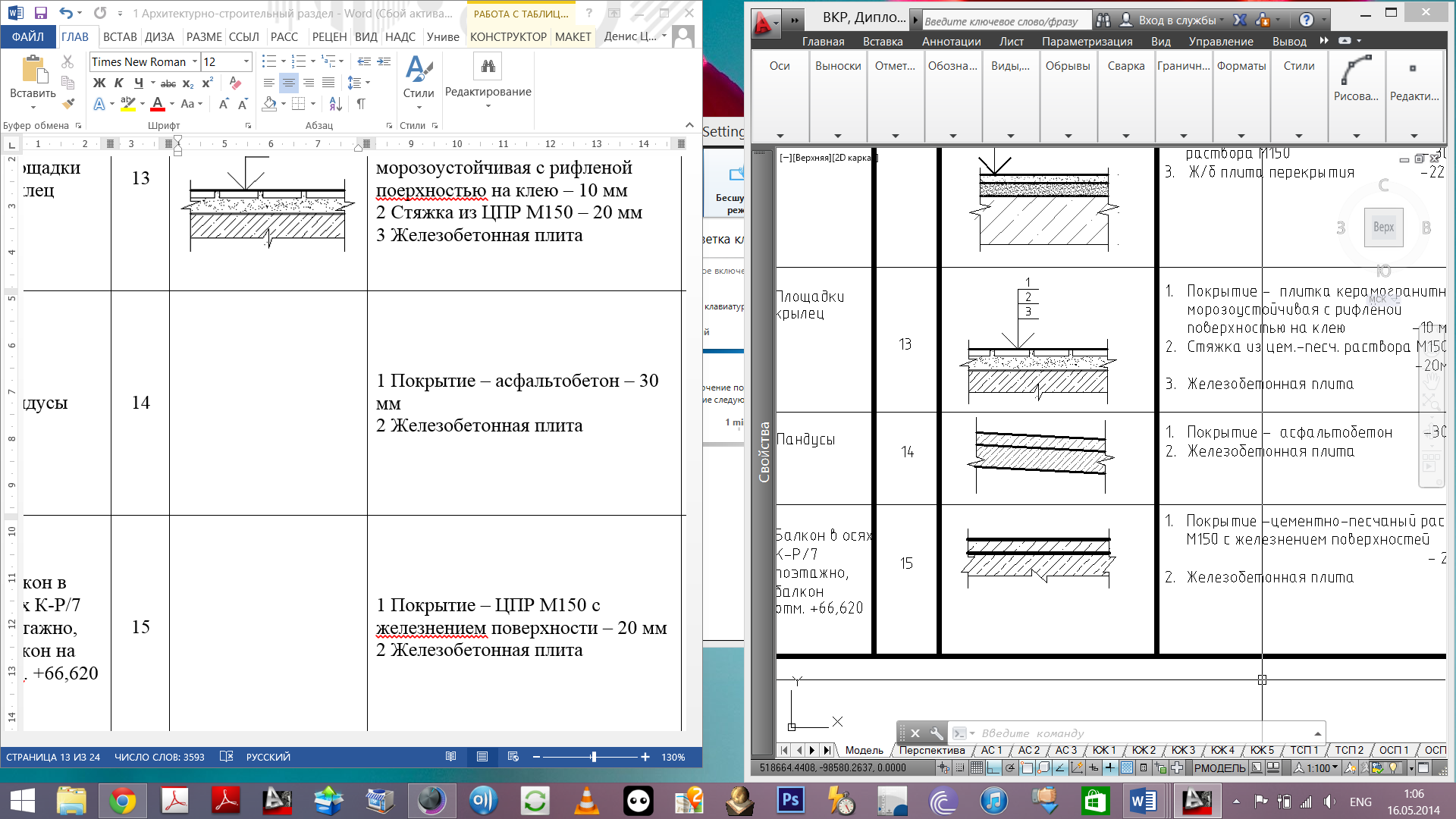Click the Sort (А-Я) icon
Image resolution: width=1456 pixels, height=819 pixels.
tap(336, 104)
